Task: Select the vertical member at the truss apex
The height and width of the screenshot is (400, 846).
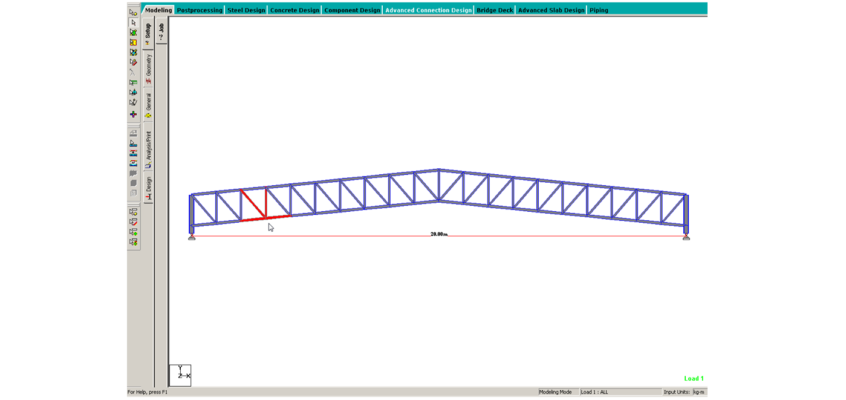Action: point(439,186)
